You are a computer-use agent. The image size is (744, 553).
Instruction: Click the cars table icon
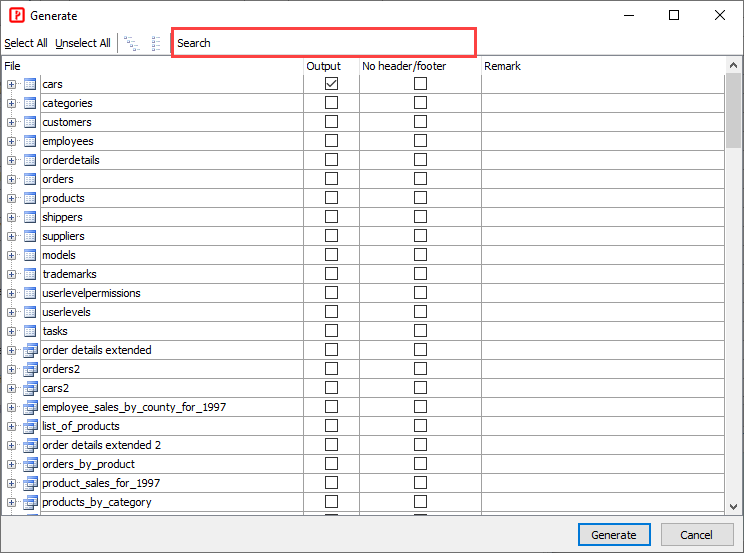(x=30, y=84)
